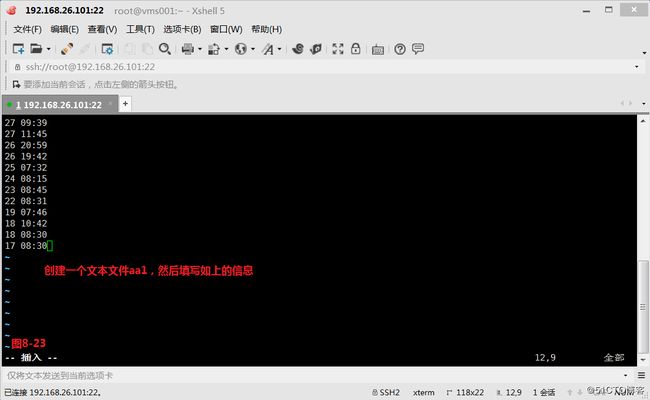Click the terminal line '25 07:32'

(x=26, y=167)
